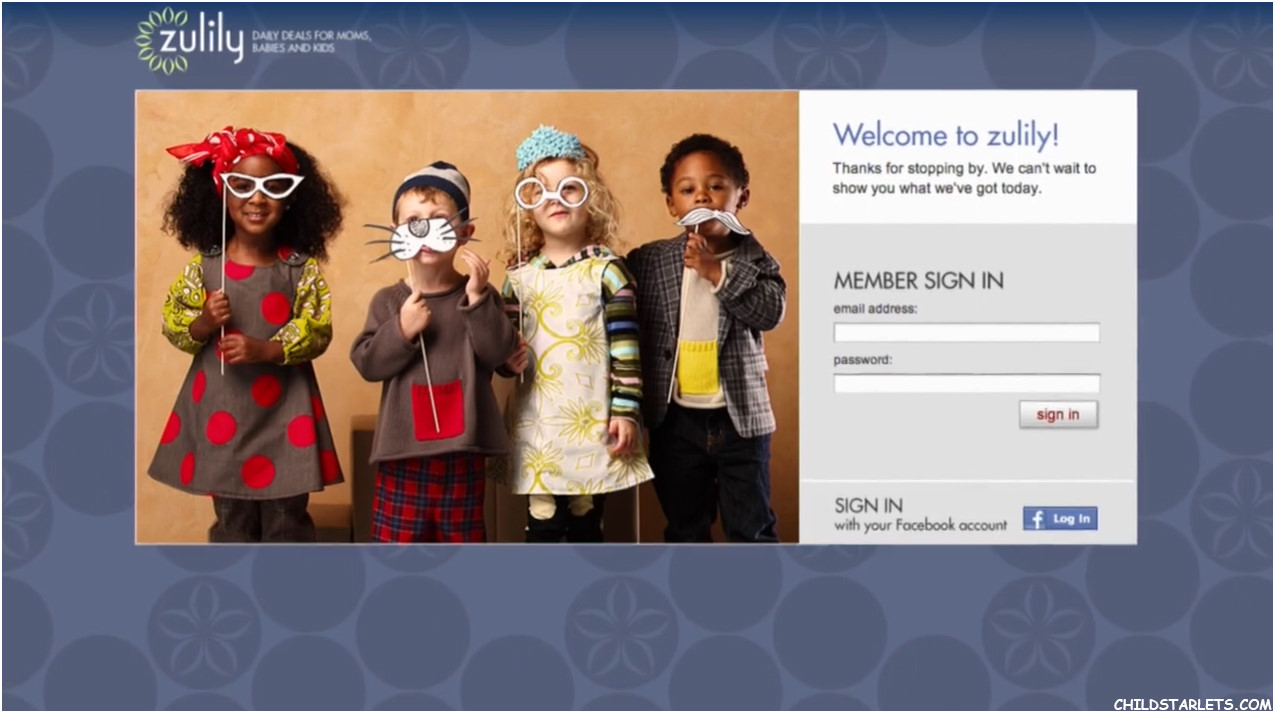Click the red head scarf bow
The width and height of the screenshot is (1275, 713).
coord(232,149)
